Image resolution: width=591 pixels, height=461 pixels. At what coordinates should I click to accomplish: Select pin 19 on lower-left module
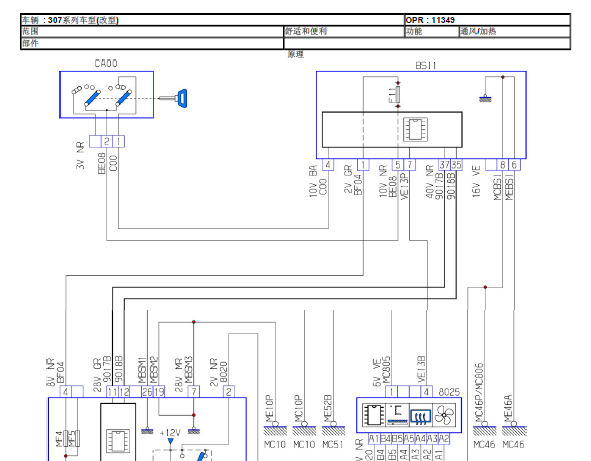[159, 392]
